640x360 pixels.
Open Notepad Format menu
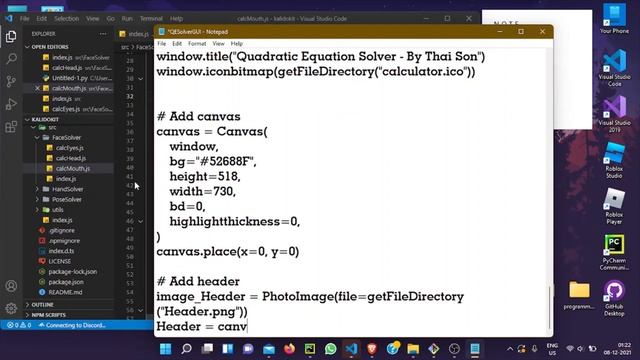click(197, 44)
